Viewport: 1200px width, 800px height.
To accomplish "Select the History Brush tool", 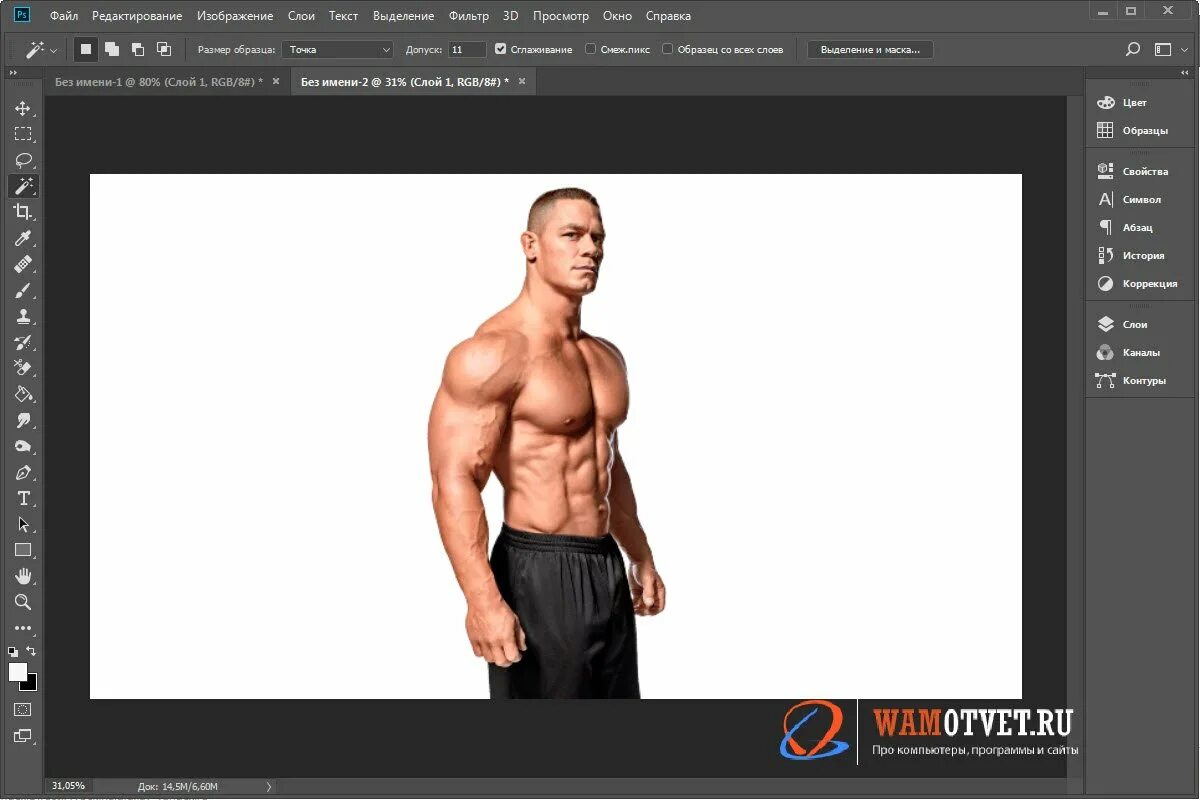I will (23, 342).
